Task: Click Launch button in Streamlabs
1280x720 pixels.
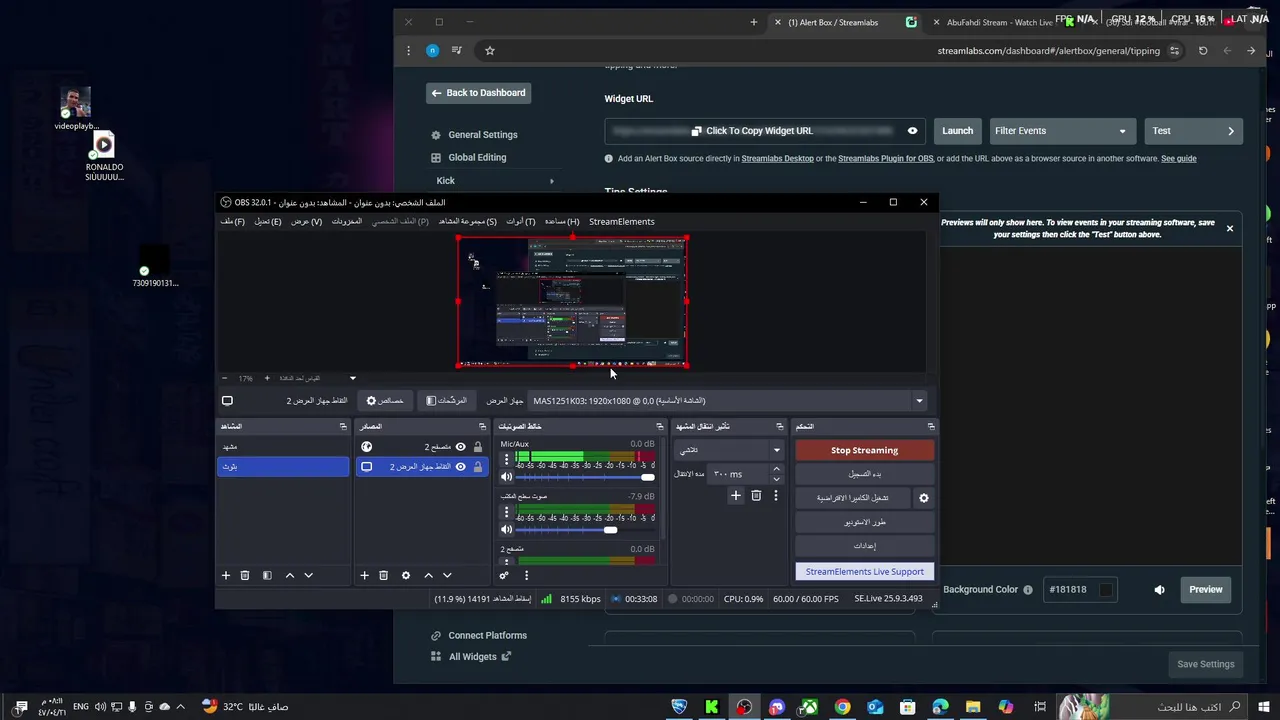Action: pyautogui.click(x=957, y=131)
